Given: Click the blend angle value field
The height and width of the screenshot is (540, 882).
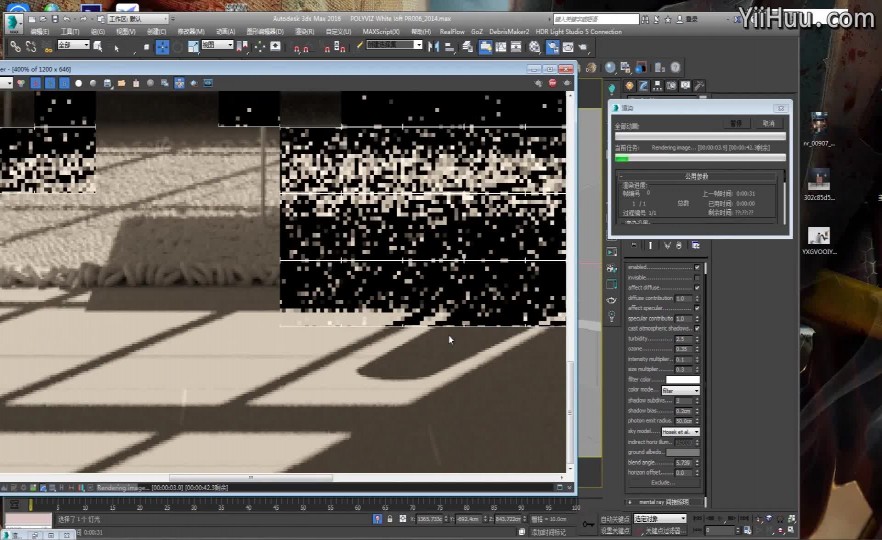Looking at the screenshot, I should (683, 462).
